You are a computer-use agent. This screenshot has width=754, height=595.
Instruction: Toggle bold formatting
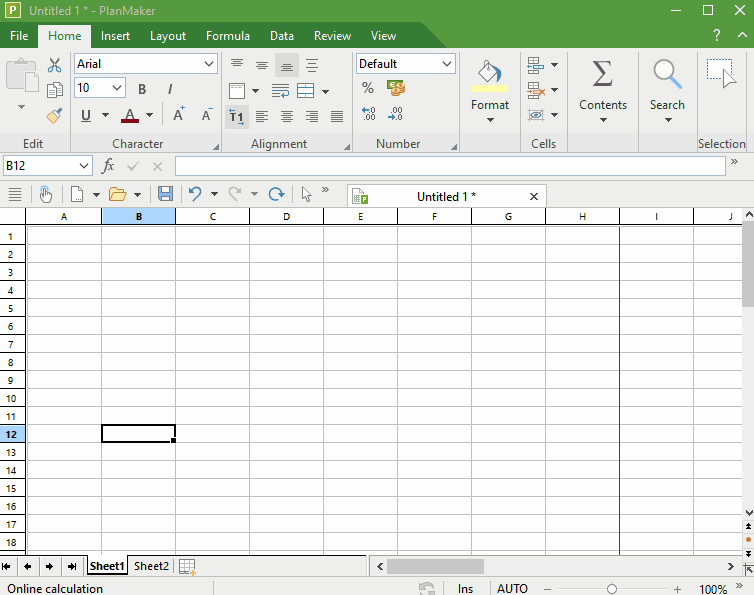(142, 89)
